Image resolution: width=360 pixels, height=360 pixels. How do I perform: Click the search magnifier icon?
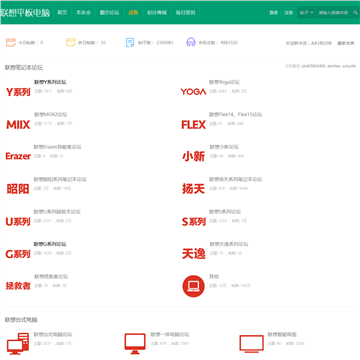click(355, 13)
